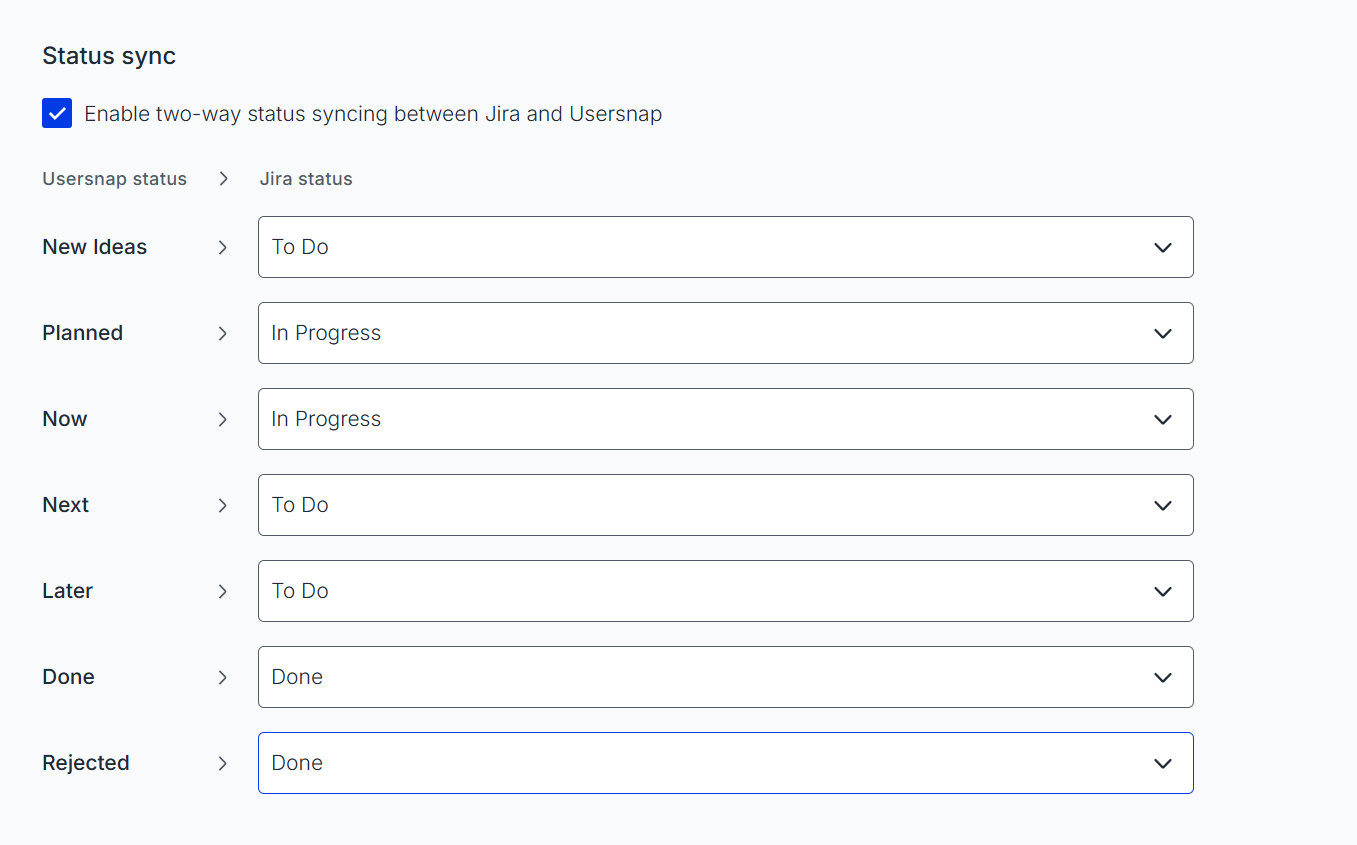Click the right arrow beside Now label
This screenshot has height=845, width=1357.
223,419
